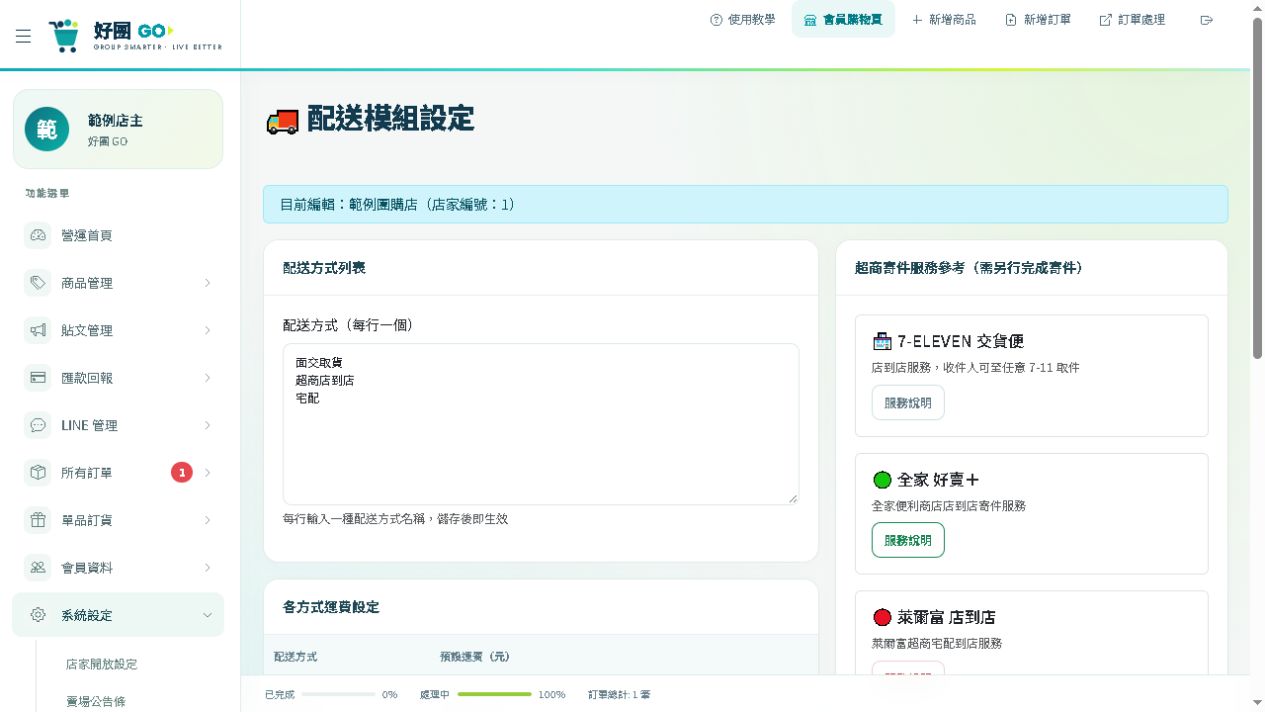Click the LINE 管理 chat icon

38,425
